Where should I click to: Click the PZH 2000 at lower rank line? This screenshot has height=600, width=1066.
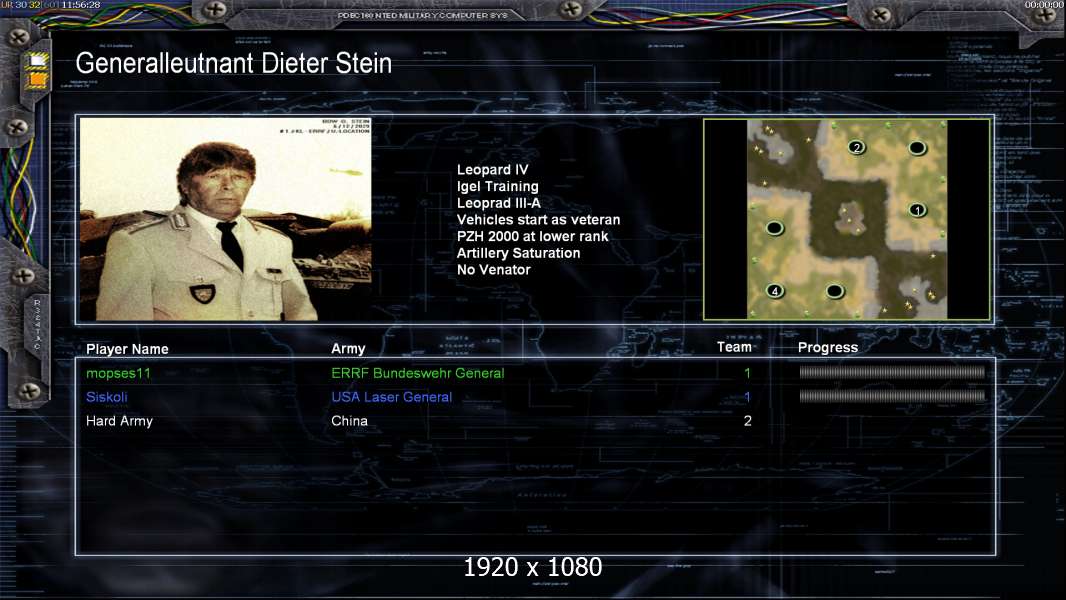coord(532,236)
